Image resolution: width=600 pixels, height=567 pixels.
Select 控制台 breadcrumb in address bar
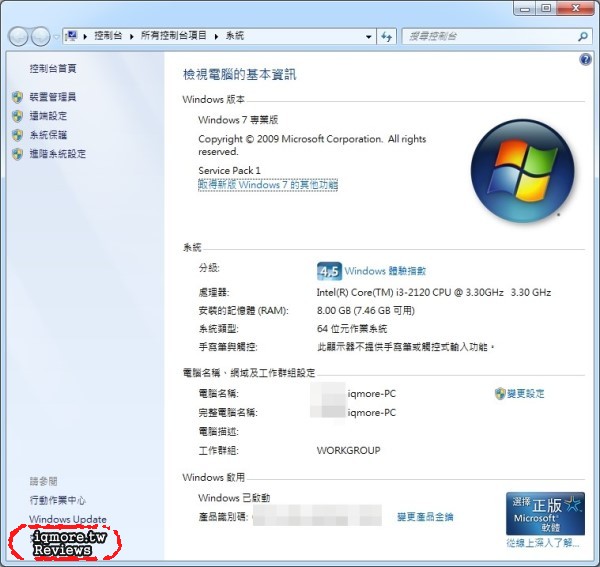pyautogui.click(x=108, y=36)
